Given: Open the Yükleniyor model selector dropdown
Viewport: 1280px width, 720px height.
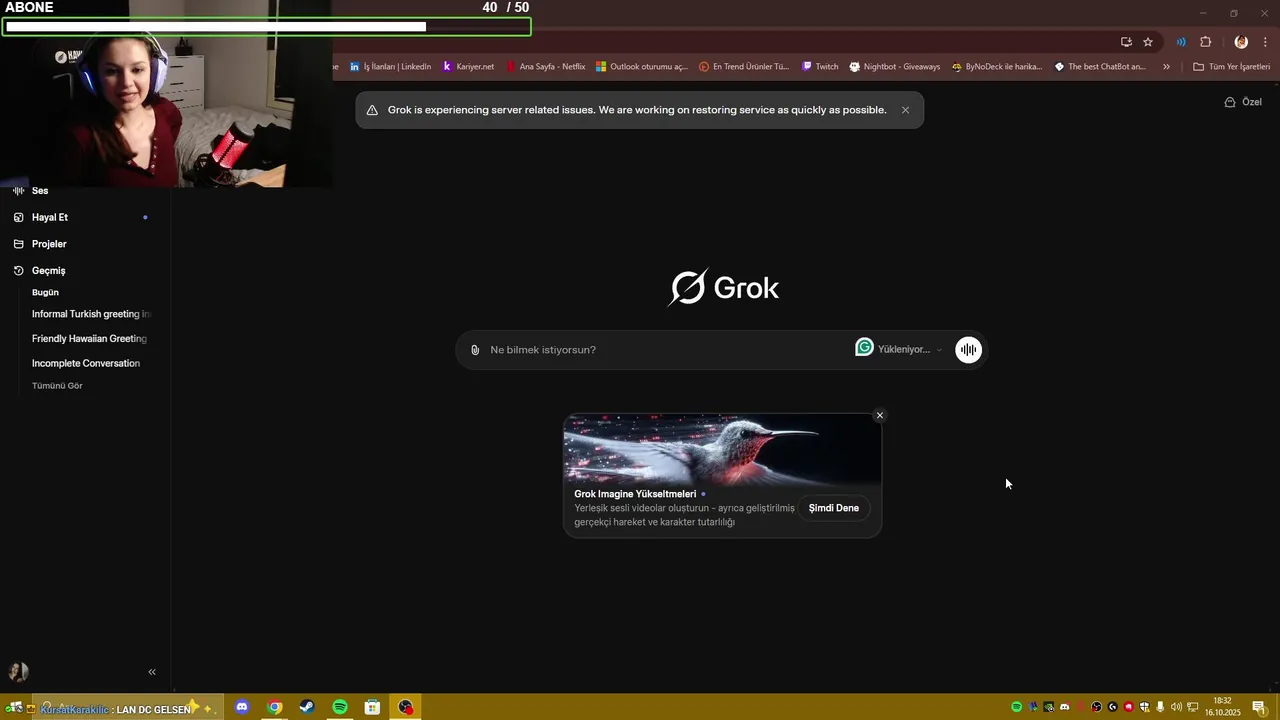Looking at the screenshot, I should [x=909, y=349].
